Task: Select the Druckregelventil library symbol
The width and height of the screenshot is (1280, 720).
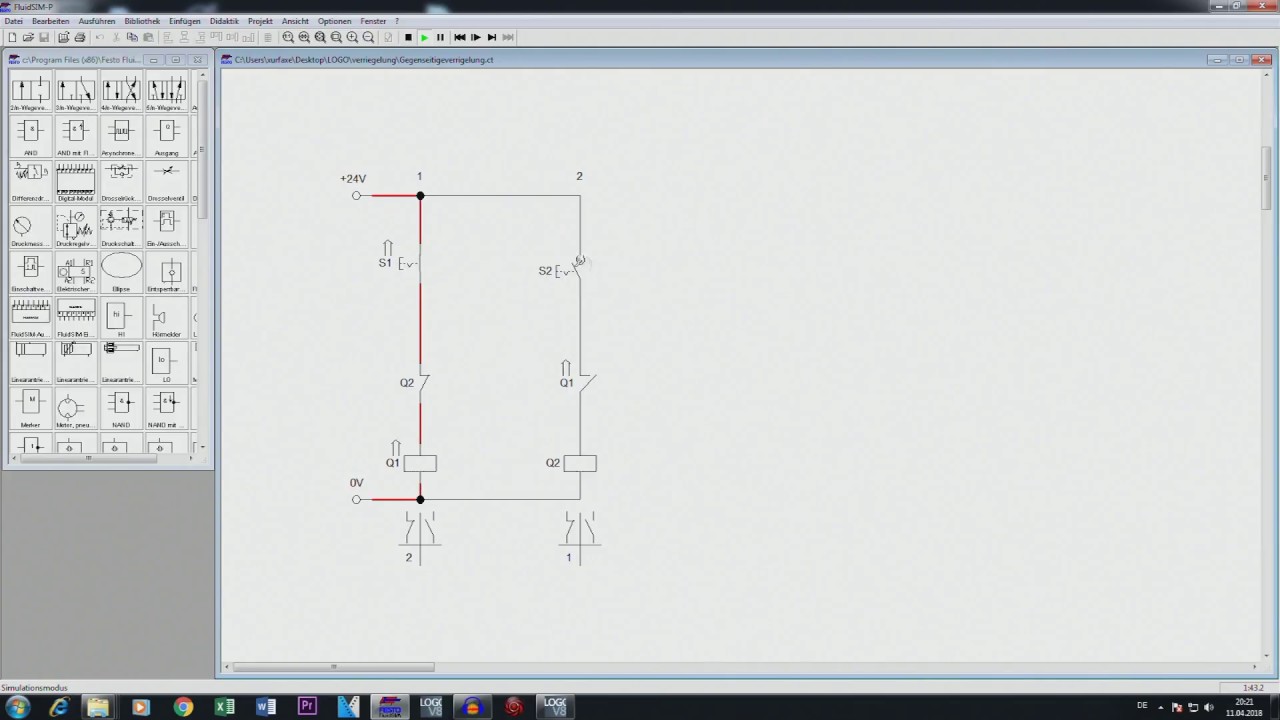Action: click(x=75, y=229)
